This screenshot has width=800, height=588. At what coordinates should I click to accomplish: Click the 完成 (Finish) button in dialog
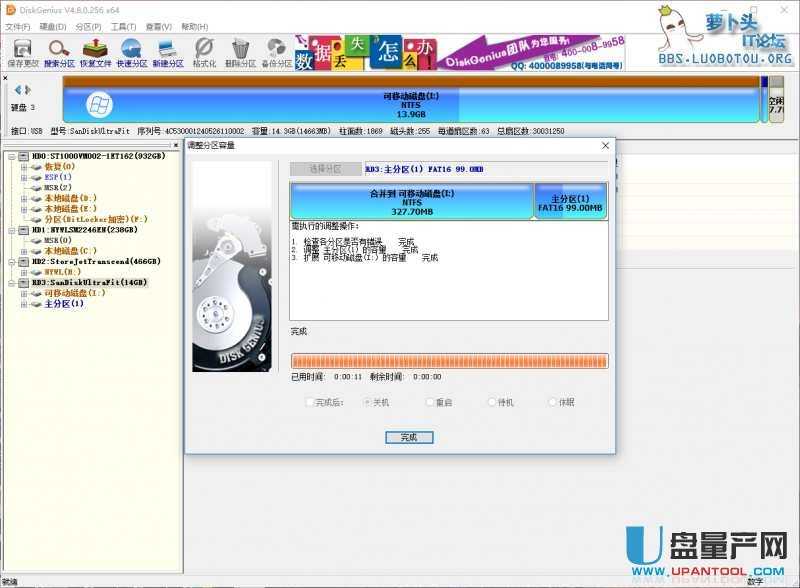[x=408, y=437]
